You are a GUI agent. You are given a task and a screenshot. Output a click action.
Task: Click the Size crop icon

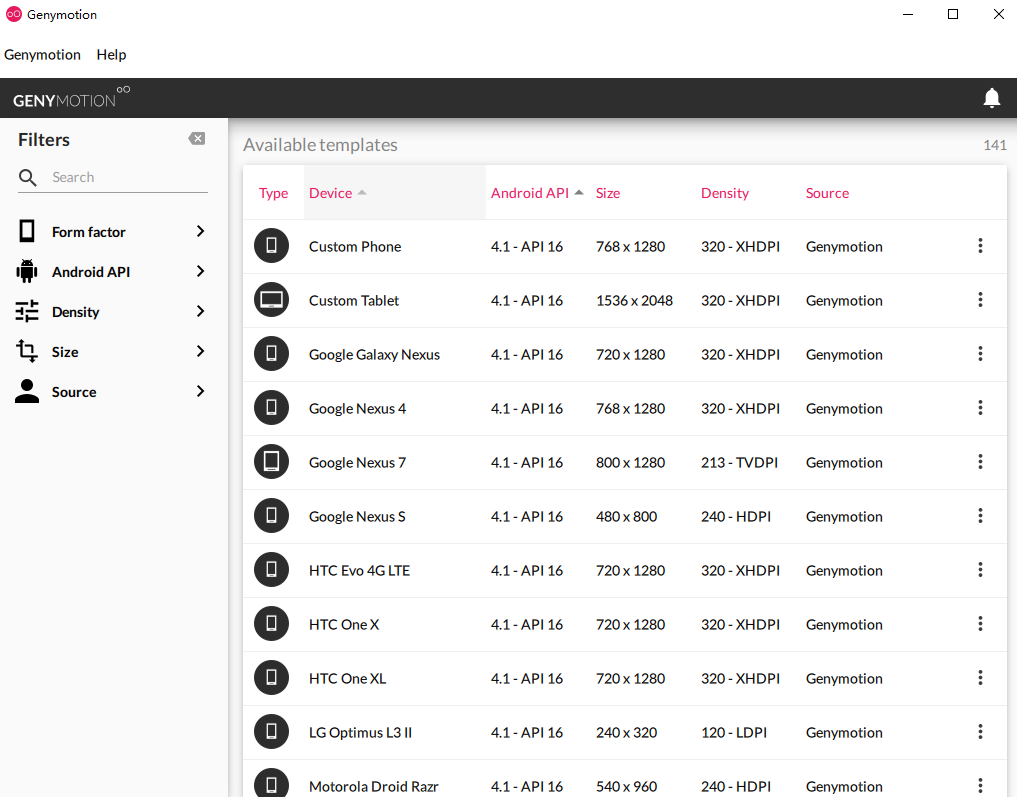coord(27,351)
